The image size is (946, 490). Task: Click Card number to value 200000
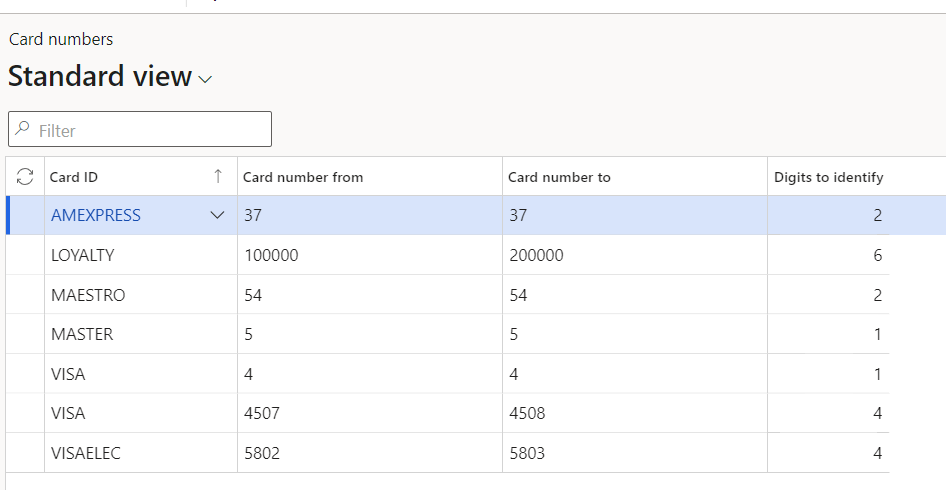tap(536, 255)
